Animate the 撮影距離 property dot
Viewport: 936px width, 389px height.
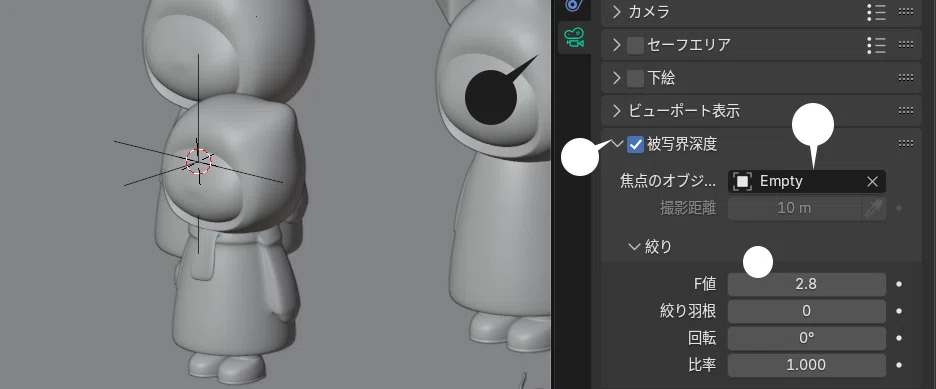[899, 208]
